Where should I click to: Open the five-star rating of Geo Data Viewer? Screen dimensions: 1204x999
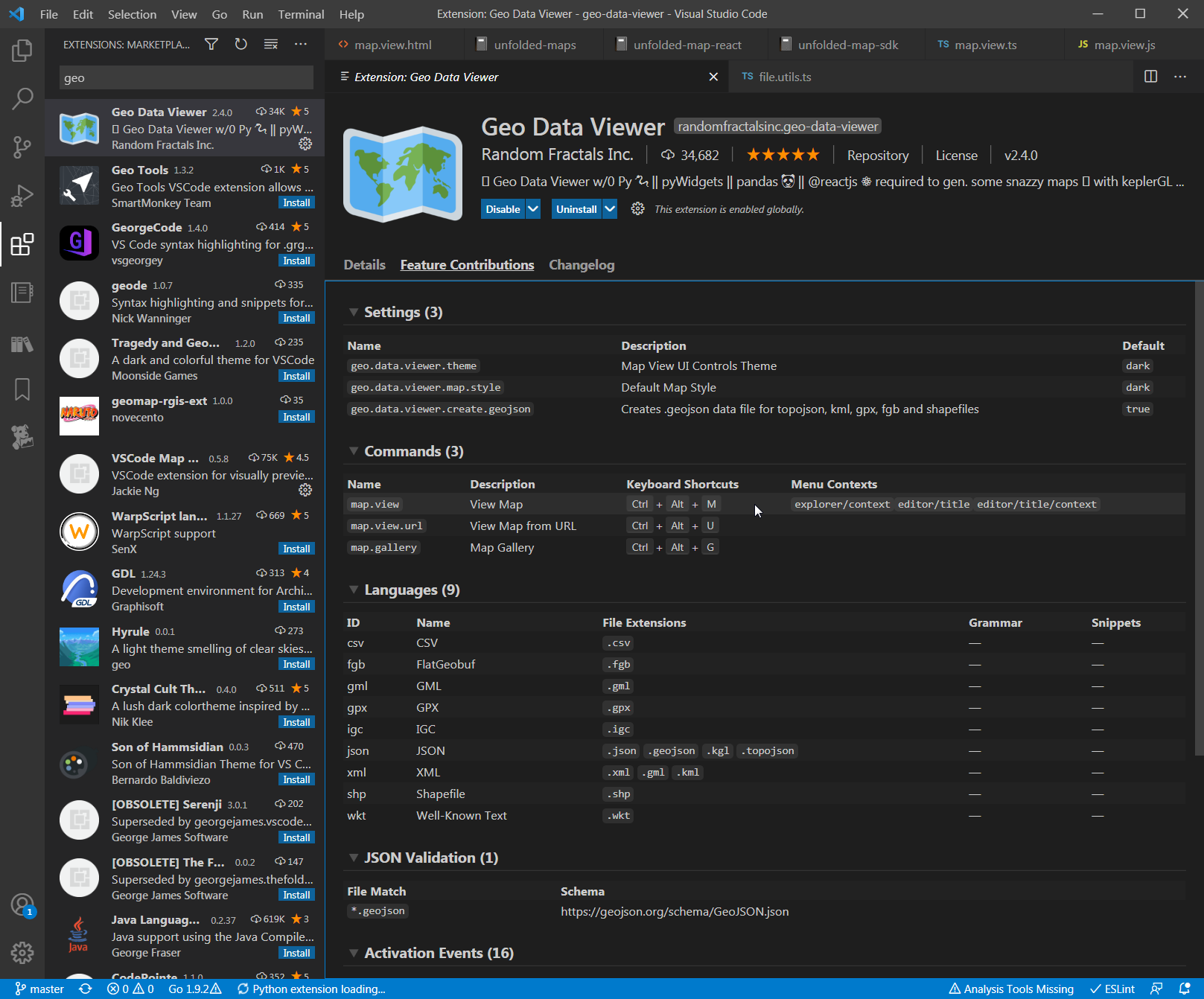coord(783,155)
